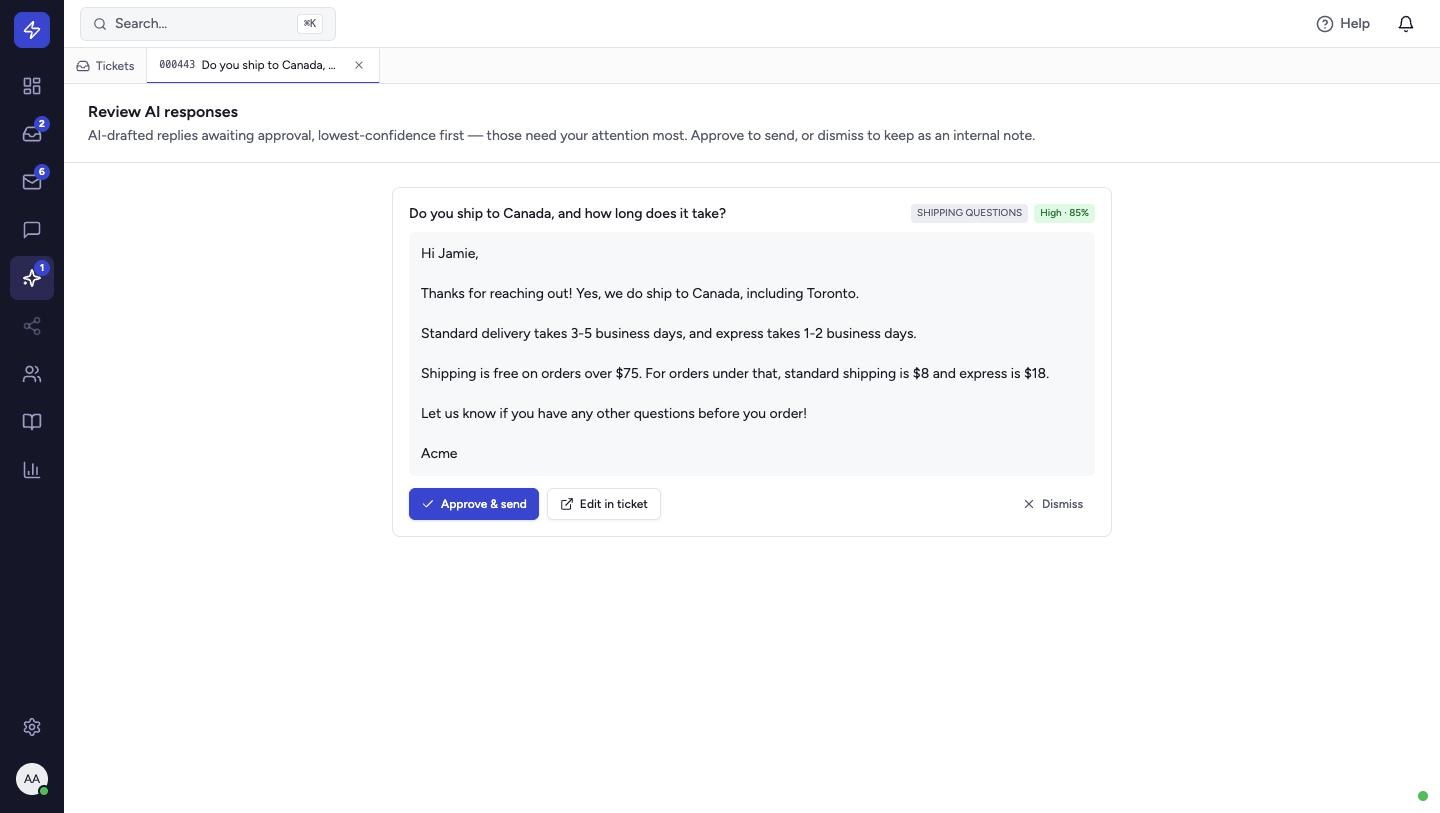Click Edit in ticket button
1440x813 pixels.
(604, 504)
